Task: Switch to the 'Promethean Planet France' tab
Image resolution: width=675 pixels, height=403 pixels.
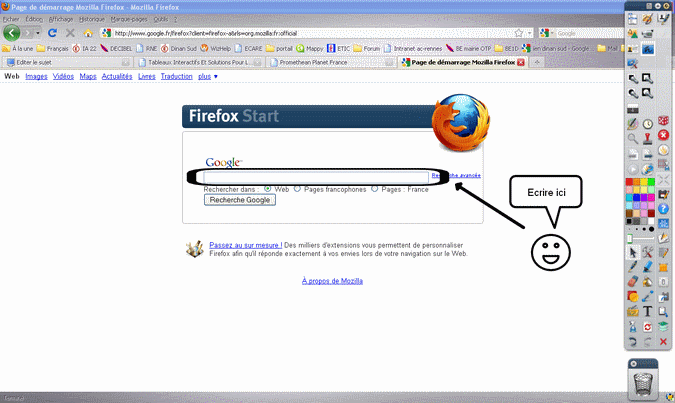Action: 331,62
